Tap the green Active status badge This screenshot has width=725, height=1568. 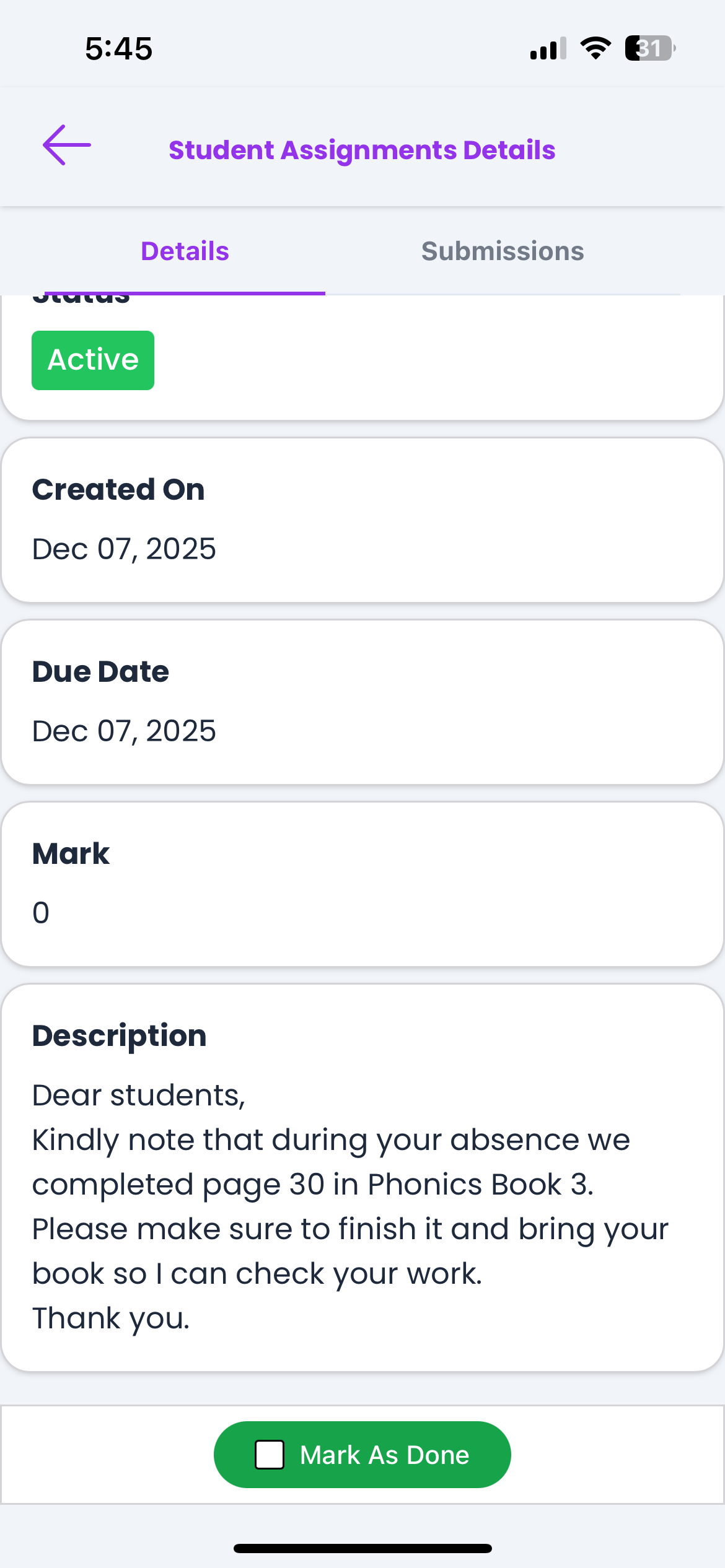click(x=93, y=360)
